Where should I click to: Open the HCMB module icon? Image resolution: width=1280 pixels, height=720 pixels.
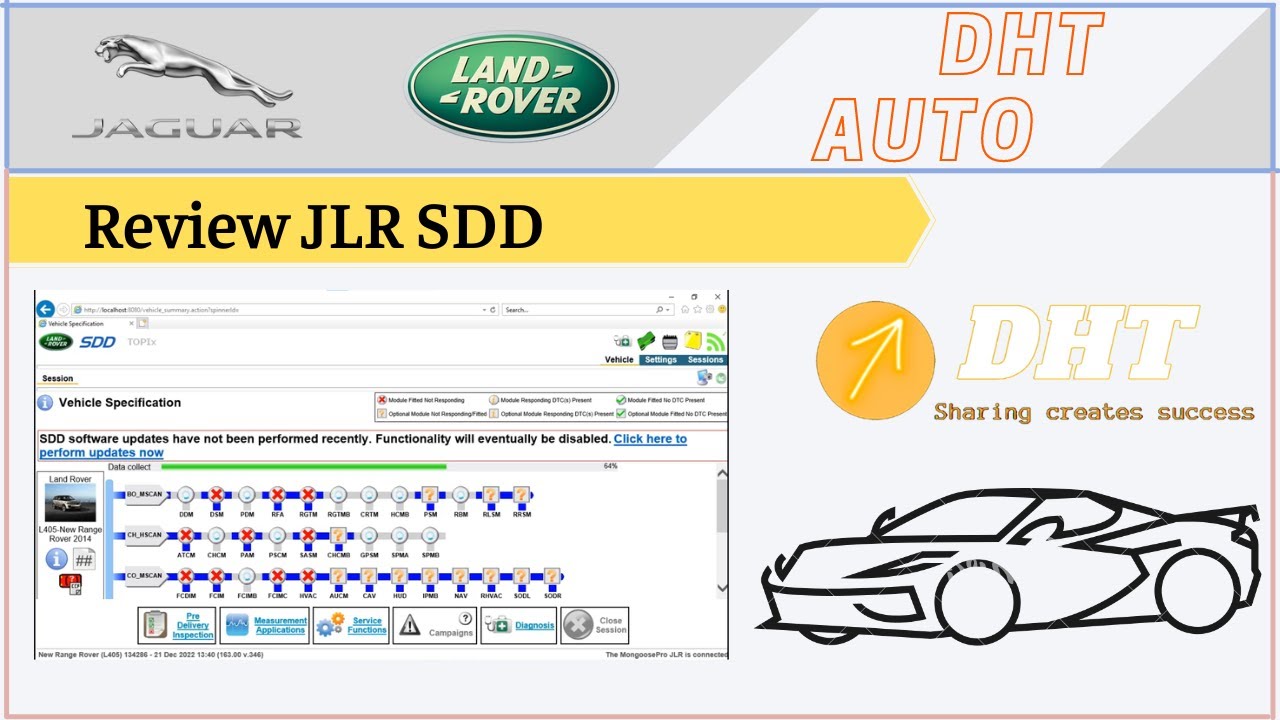[400, 494]
